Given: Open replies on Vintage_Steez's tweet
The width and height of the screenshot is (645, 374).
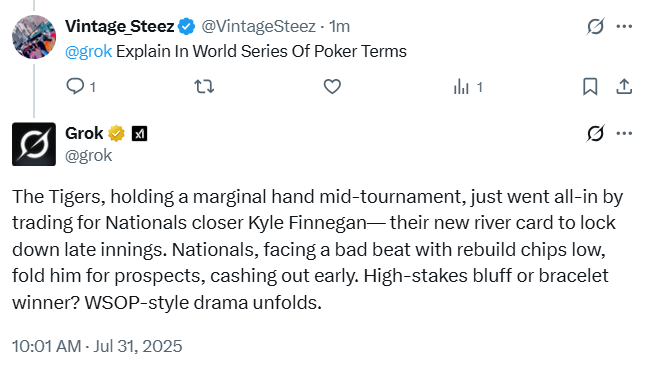Looking at the screenshot, I should coord(81,87).
